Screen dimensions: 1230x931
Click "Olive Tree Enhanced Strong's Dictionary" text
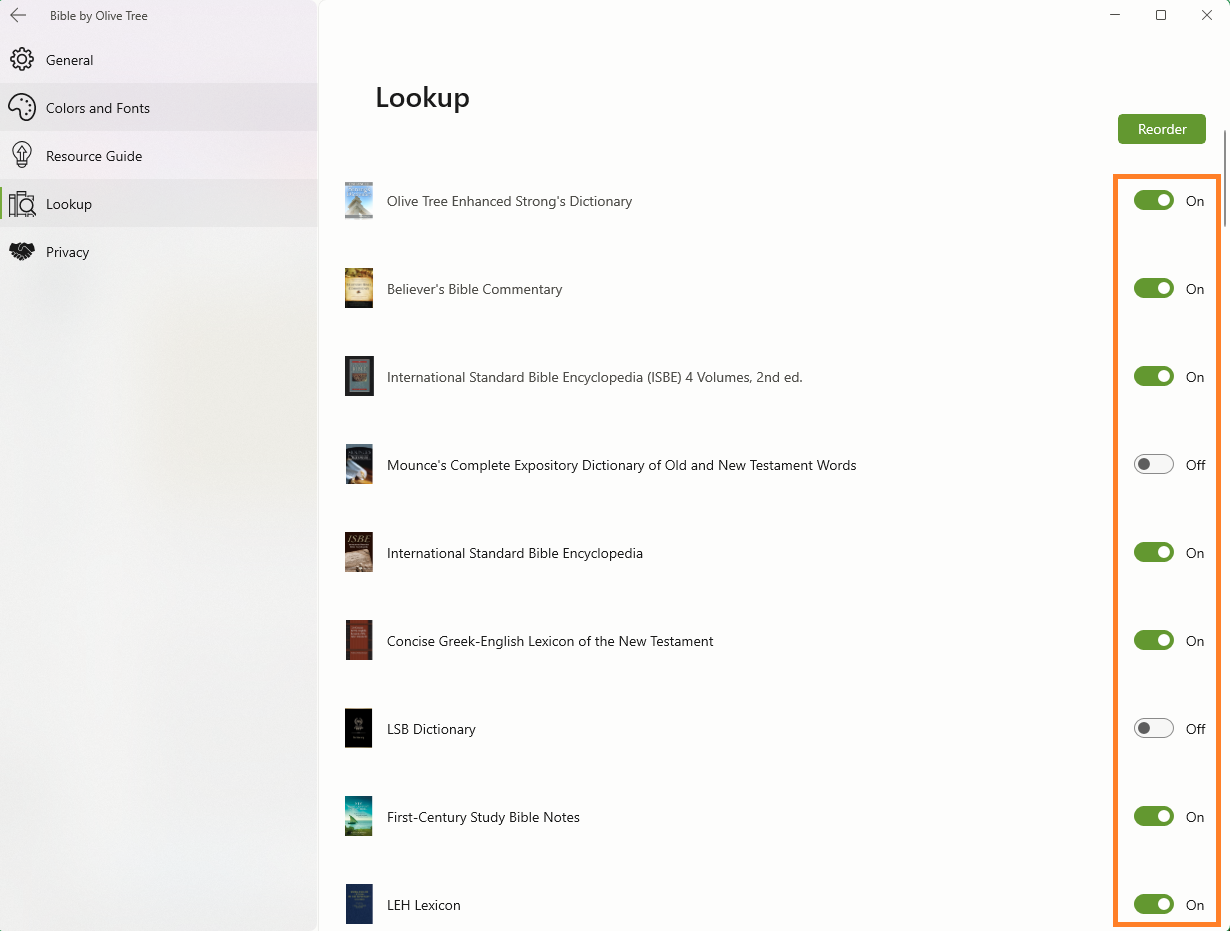pyautogui.click(x=510, y=201)
